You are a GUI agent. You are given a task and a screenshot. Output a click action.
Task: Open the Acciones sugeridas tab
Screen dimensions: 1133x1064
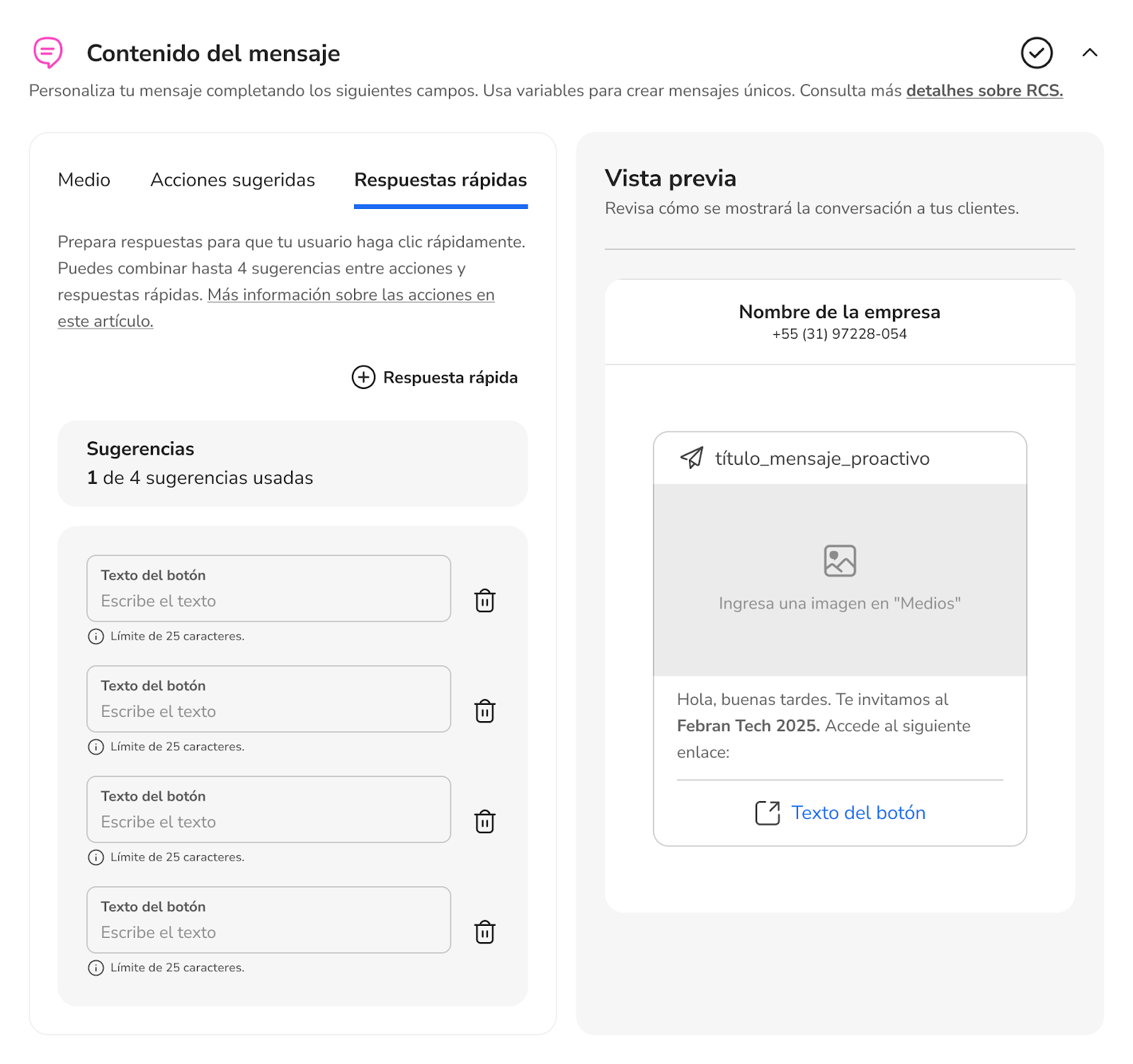pos(232,180)
